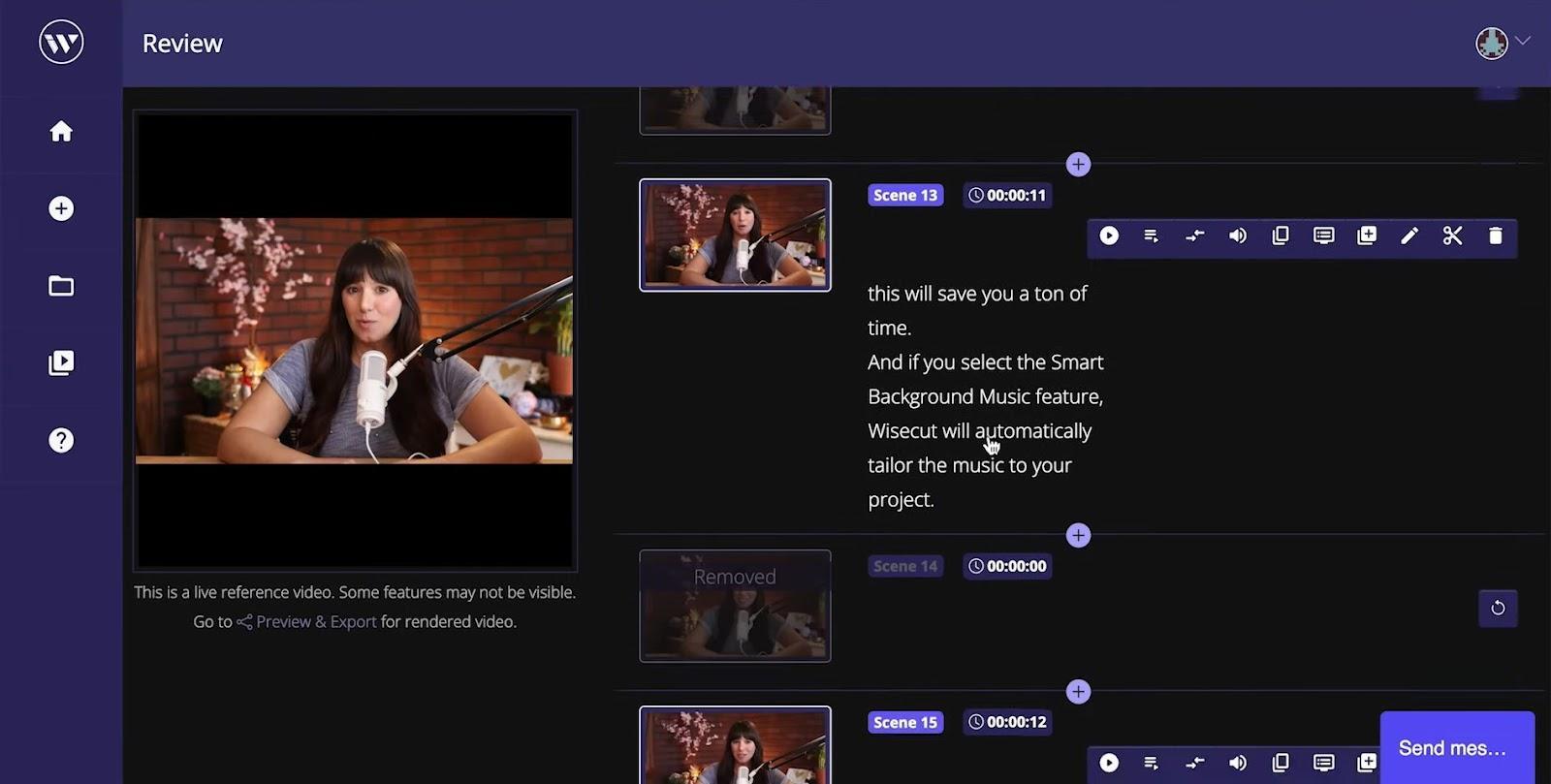Edit Scene 13 with the pencil icon
1551x784 pixels.
(1409, 235)
